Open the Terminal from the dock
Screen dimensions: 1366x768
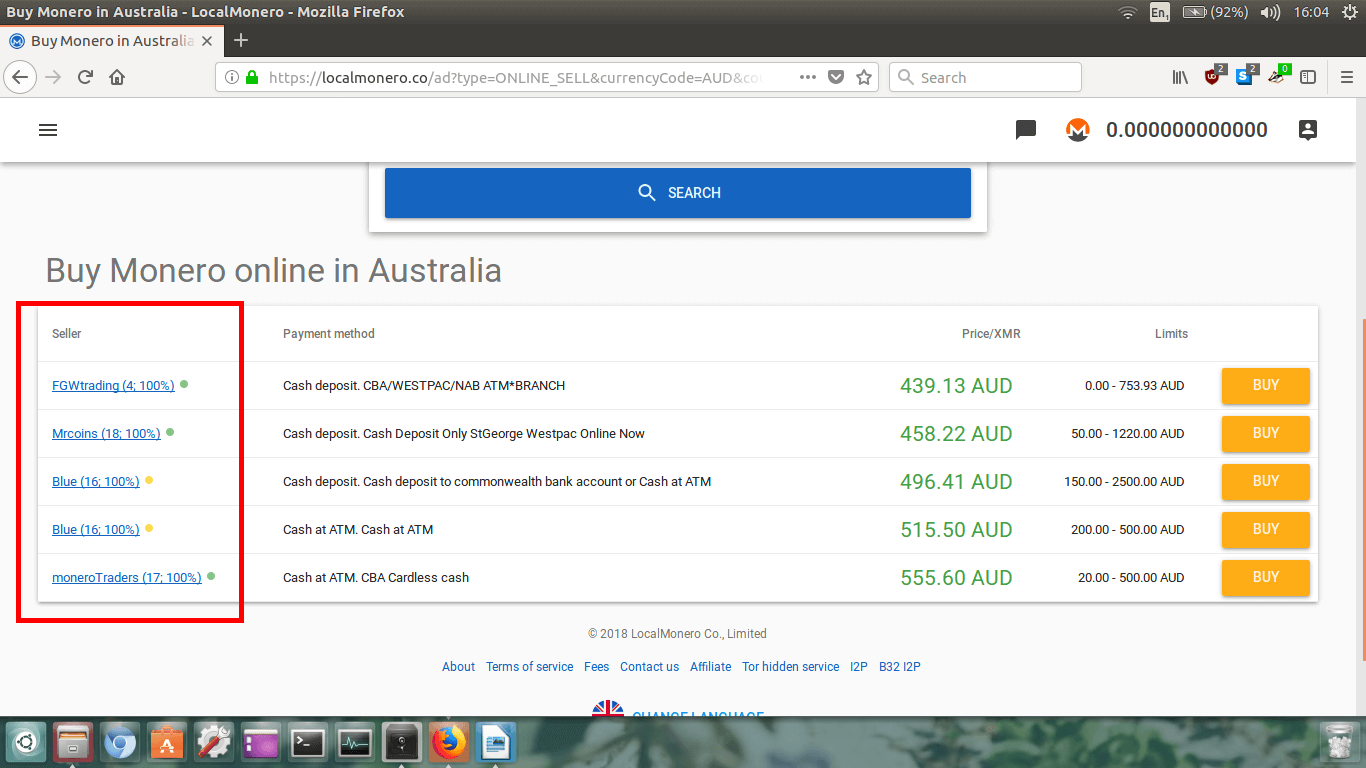(x=308, y=743)
